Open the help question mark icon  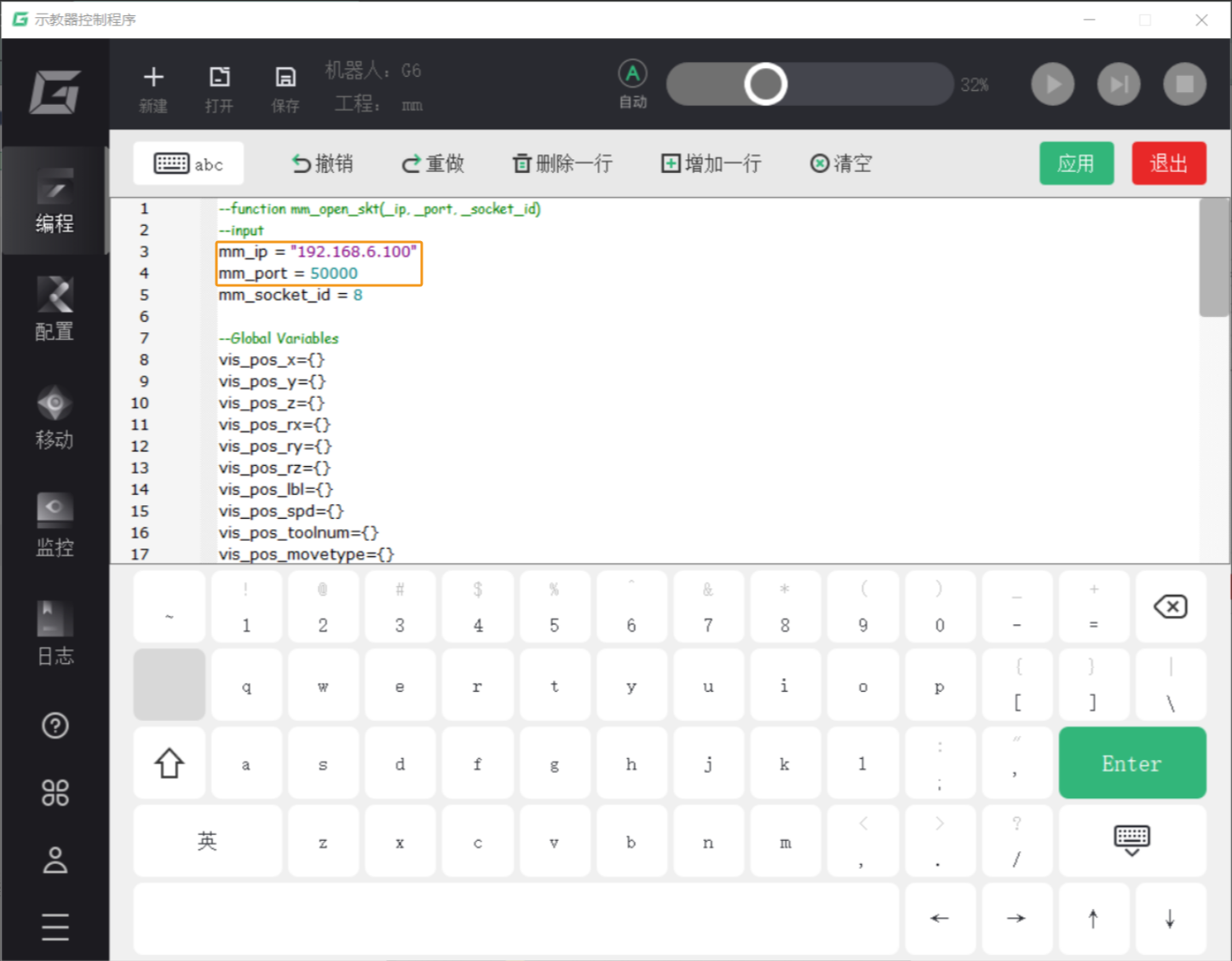(55, 726)
